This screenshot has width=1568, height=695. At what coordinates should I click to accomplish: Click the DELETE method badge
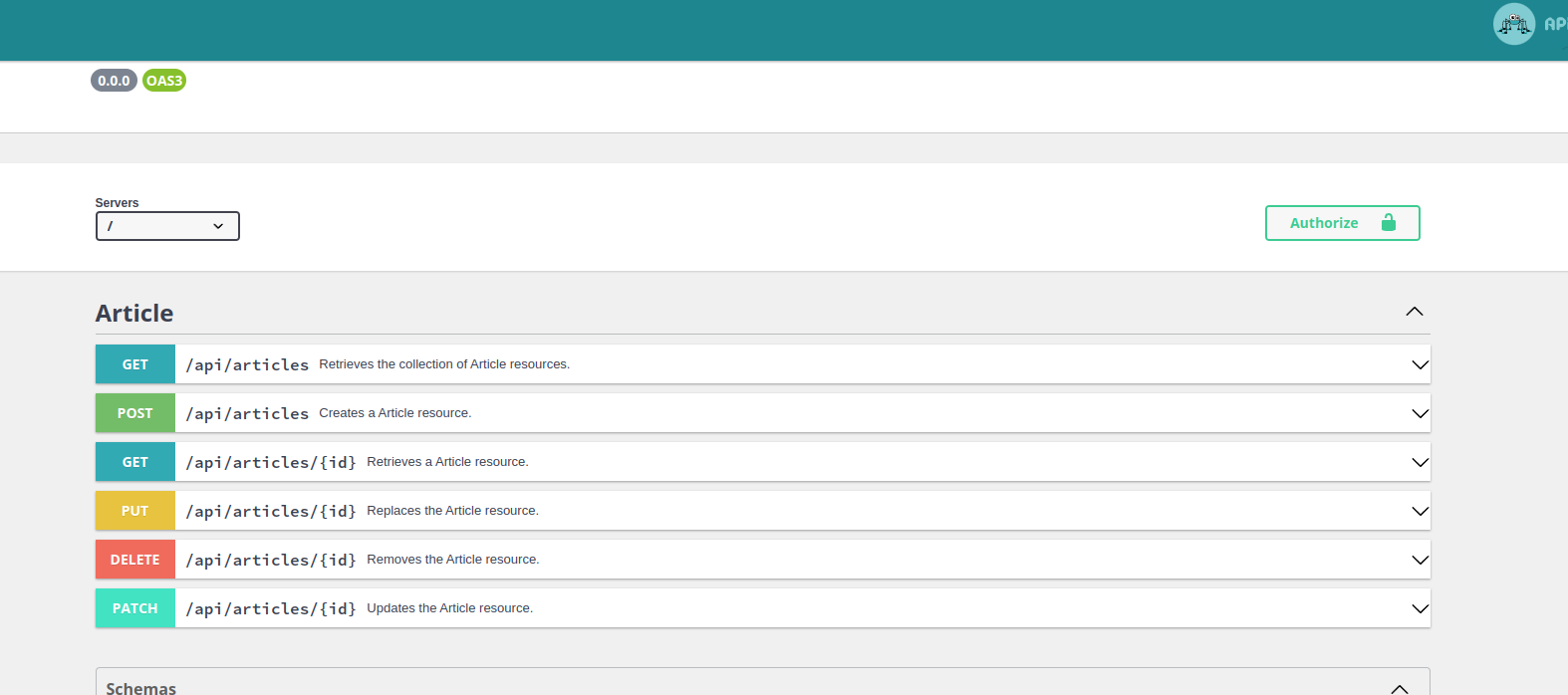click(135, 560)
